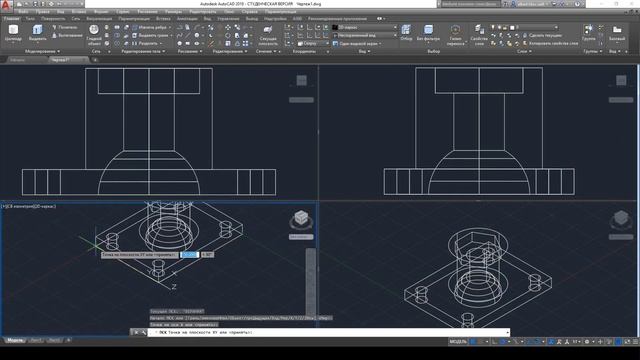The height and width of the screenshot is (360, 640).
Task: Open the Несохраненный вид dropdown
Action: (x=365, y=36)
